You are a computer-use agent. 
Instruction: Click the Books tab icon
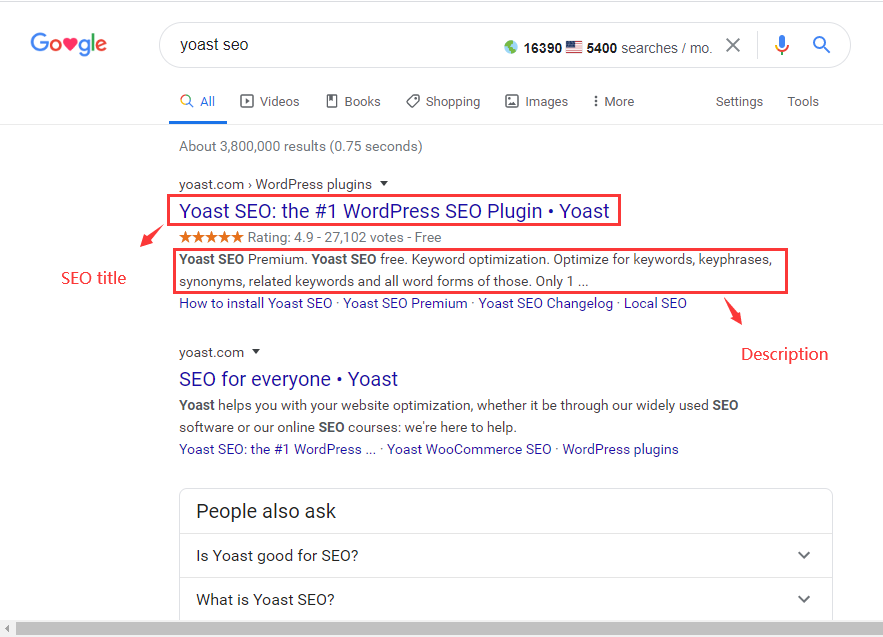[x=332, y=101]
